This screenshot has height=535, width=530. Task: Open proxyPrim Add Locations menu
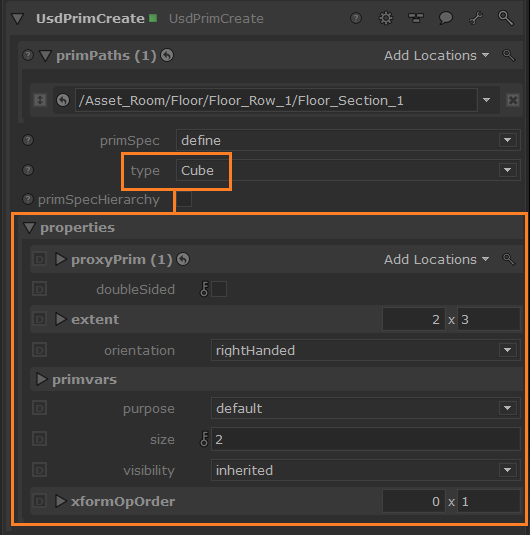(436, 260)
